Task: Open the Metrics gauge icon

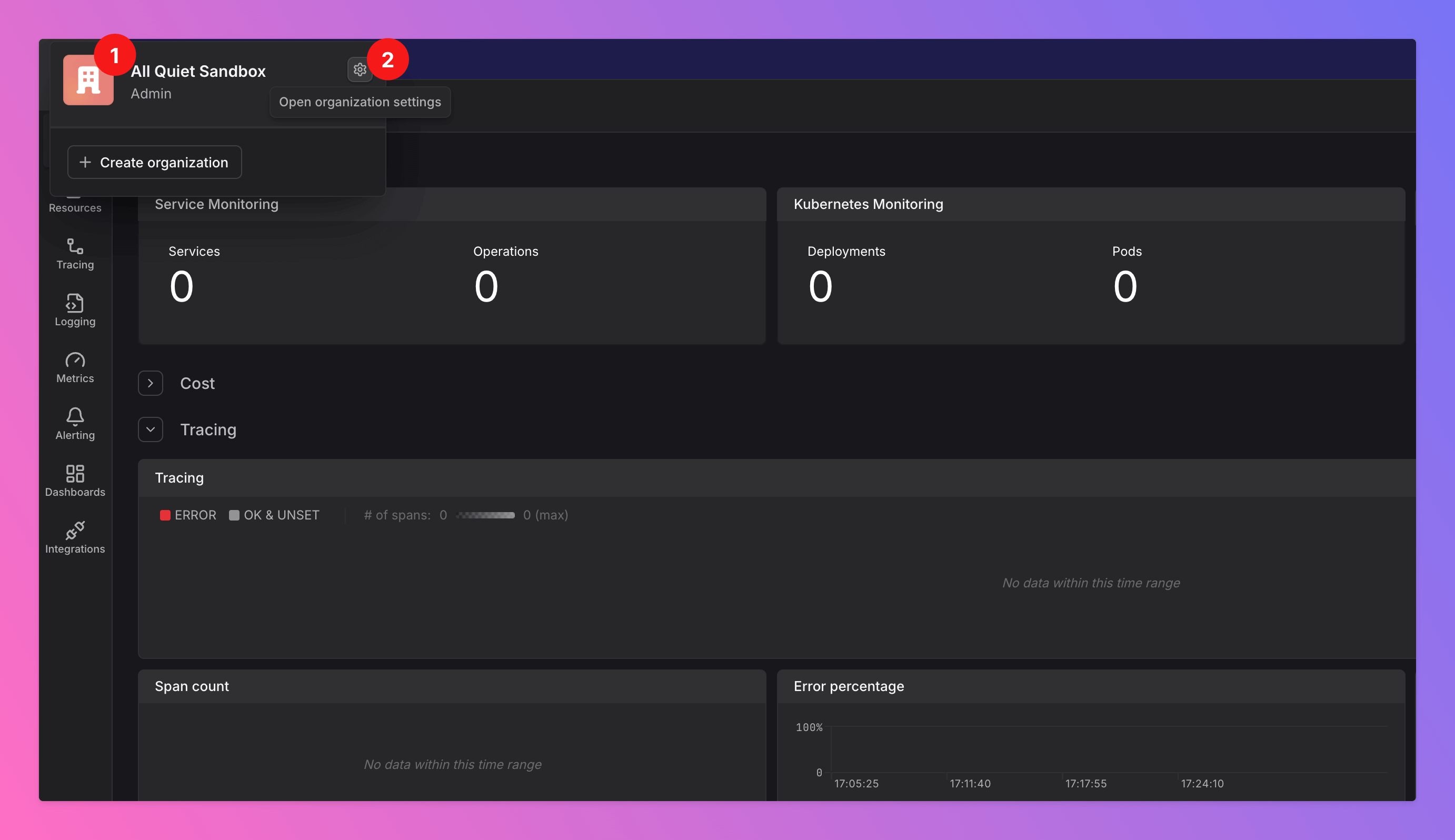Action: coord(75,361)
